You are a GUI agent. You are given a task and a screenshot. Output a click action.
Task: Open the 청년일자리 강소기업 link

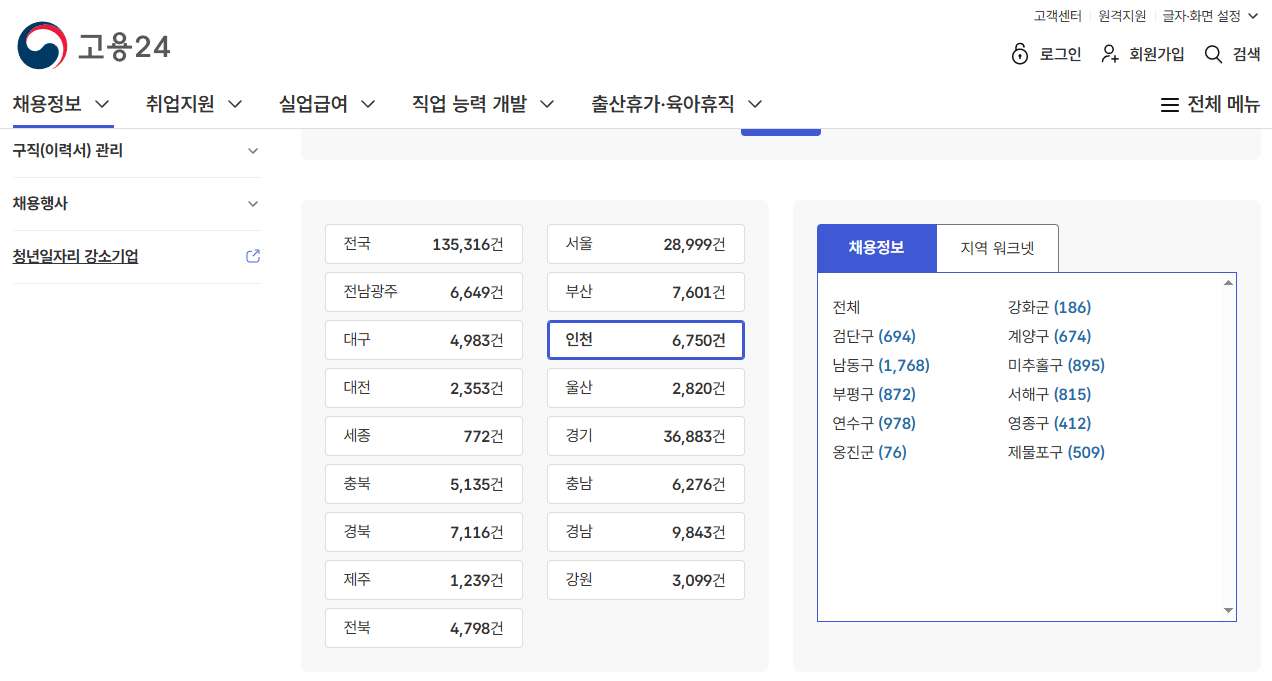[75, 257]
